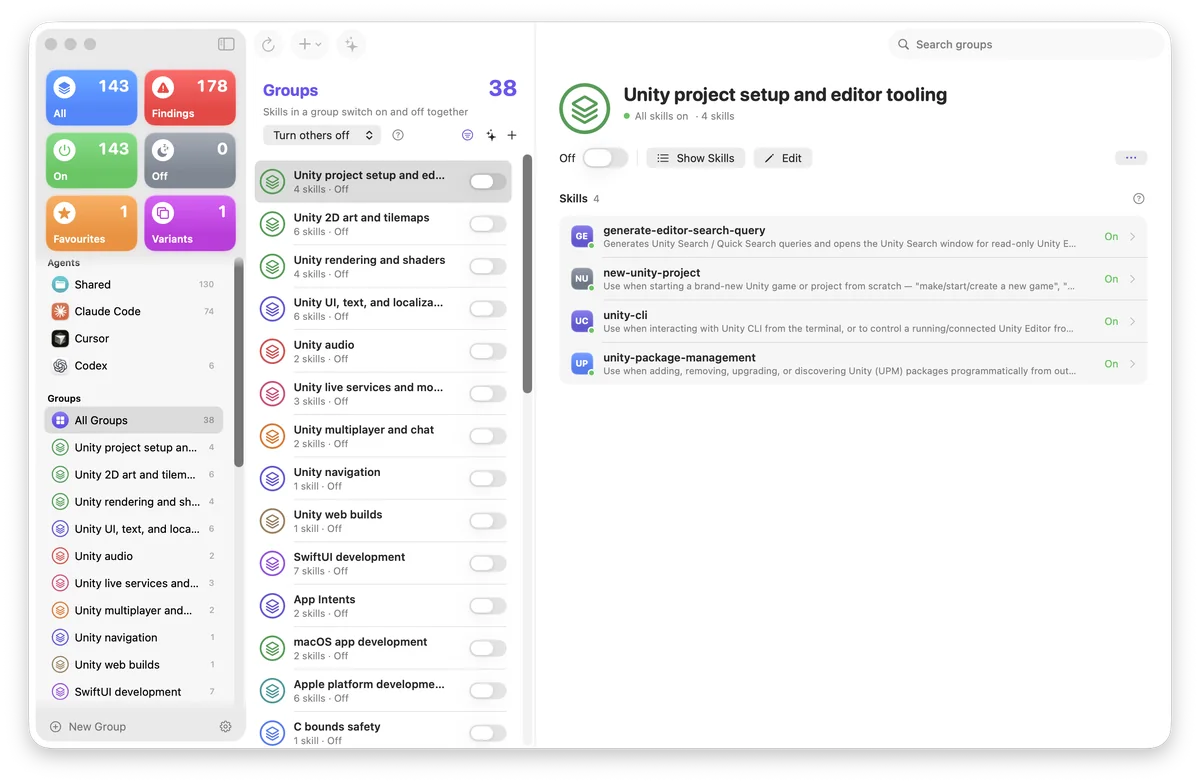
Task: Toggle the sidebar visibility icon
Action: pos(226,44)
